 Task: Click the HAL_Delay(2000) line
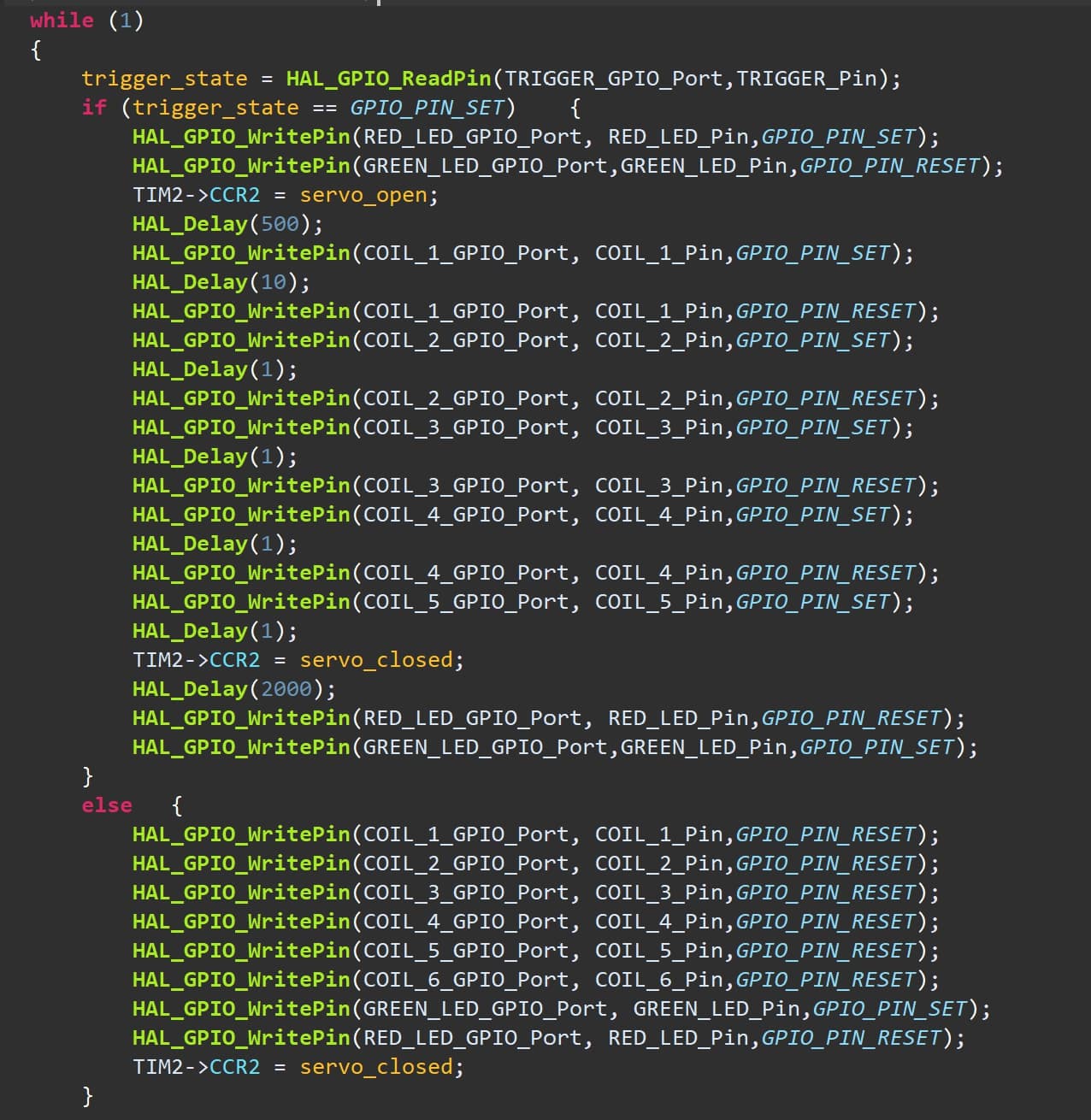click(x=234, y=689)
